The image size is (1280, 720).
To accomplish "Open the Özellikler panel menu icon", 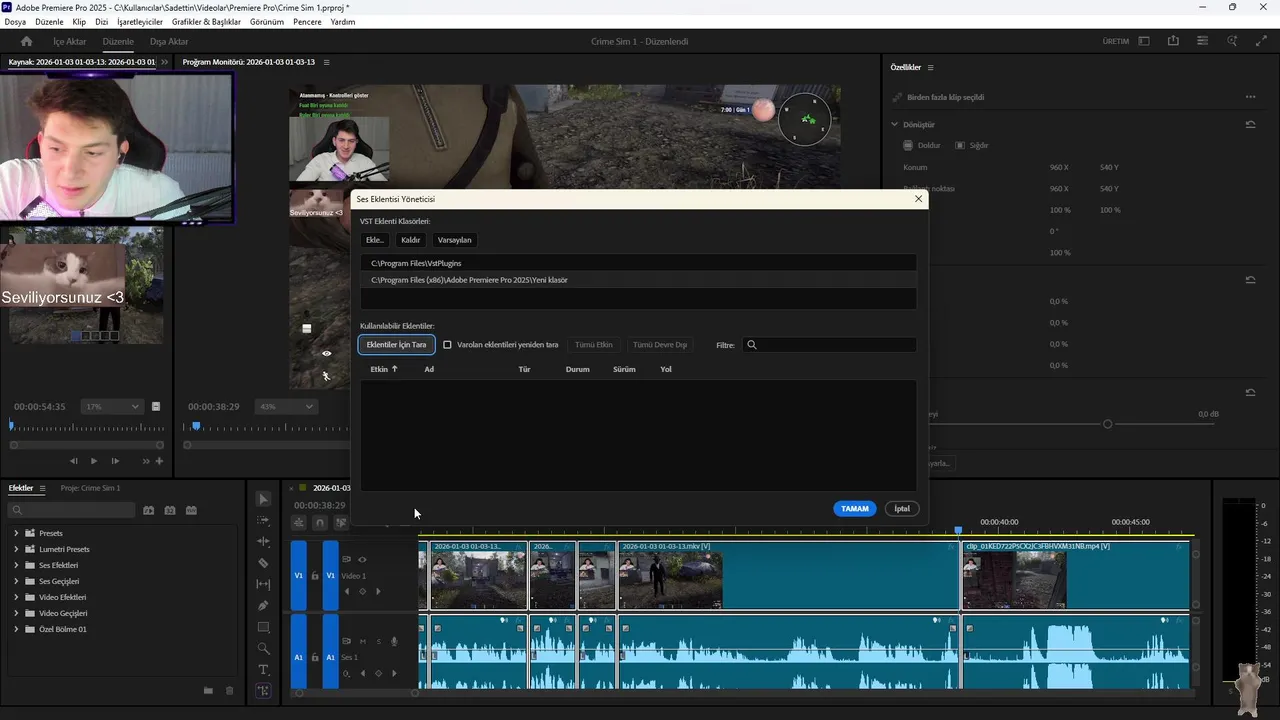I will 930,67.
